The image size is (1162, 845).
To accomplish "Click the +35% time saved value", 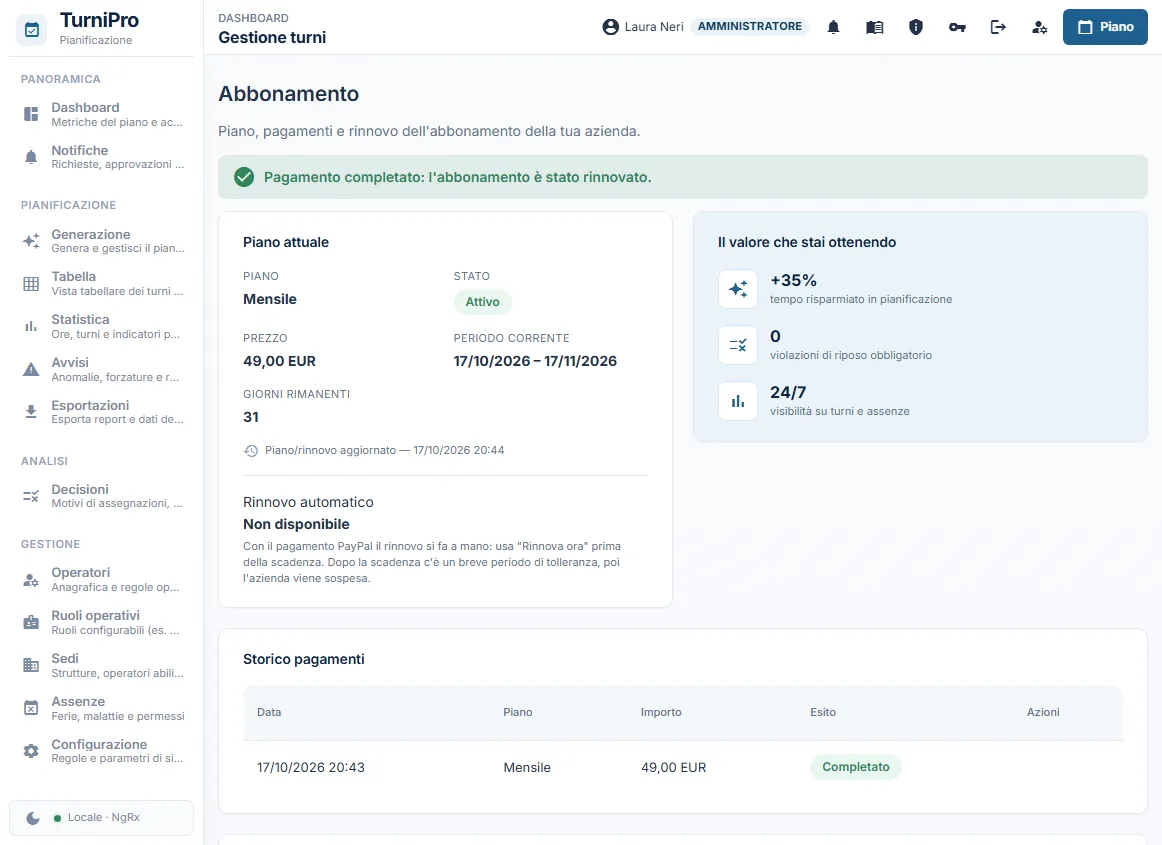I will (x=793, y=280).
